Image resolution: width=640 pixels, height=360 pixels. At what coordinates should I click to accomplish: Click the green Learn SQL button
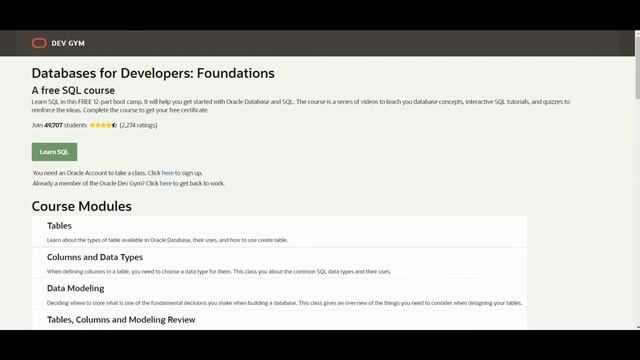click(54, 152)
